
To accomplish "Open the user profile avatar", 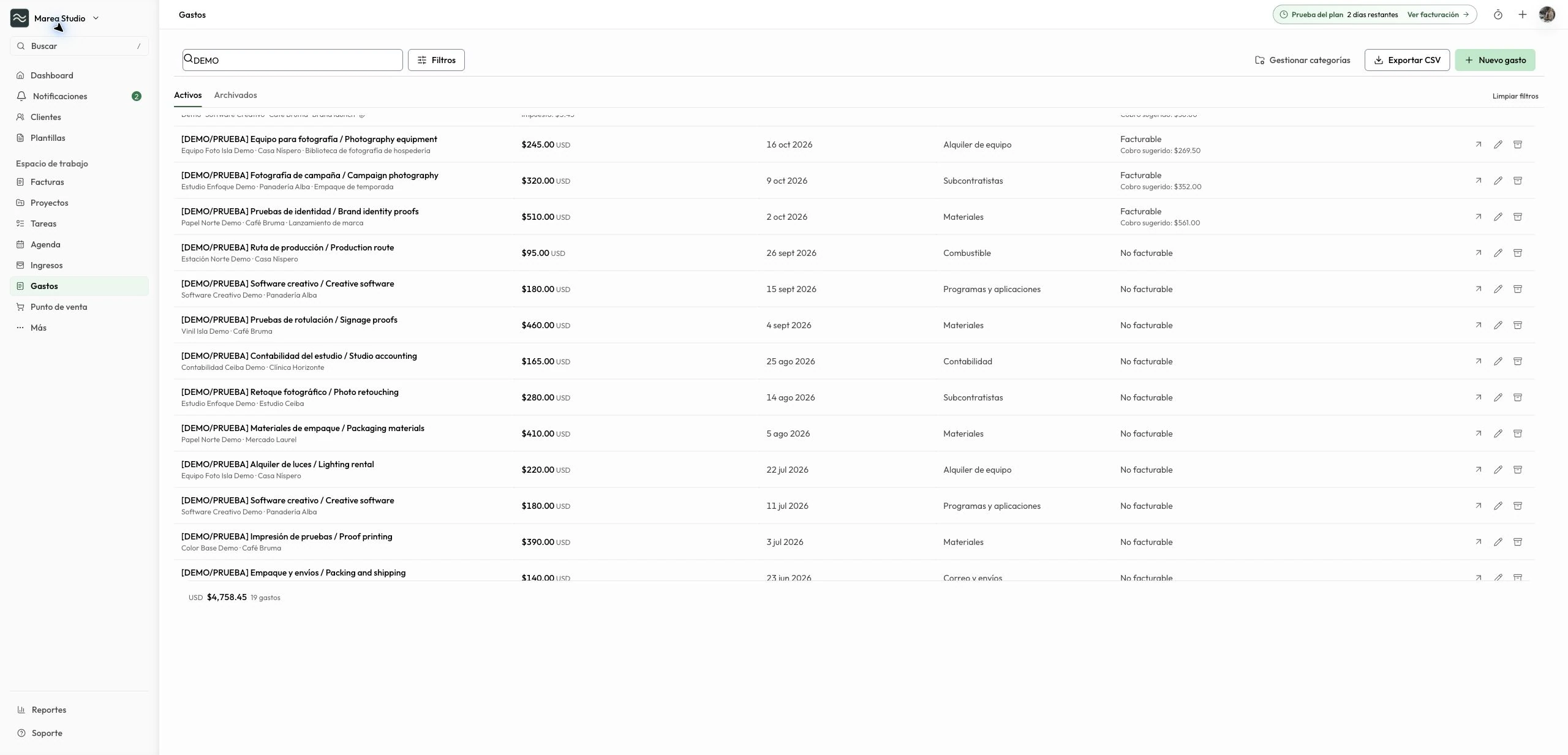I will (1547, 15).
